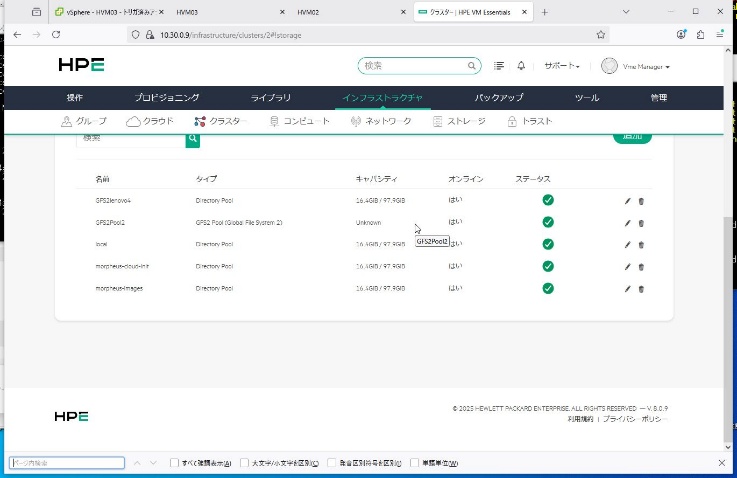
Task: Click the green storage search magnifier button
Action: click(192, 139)
